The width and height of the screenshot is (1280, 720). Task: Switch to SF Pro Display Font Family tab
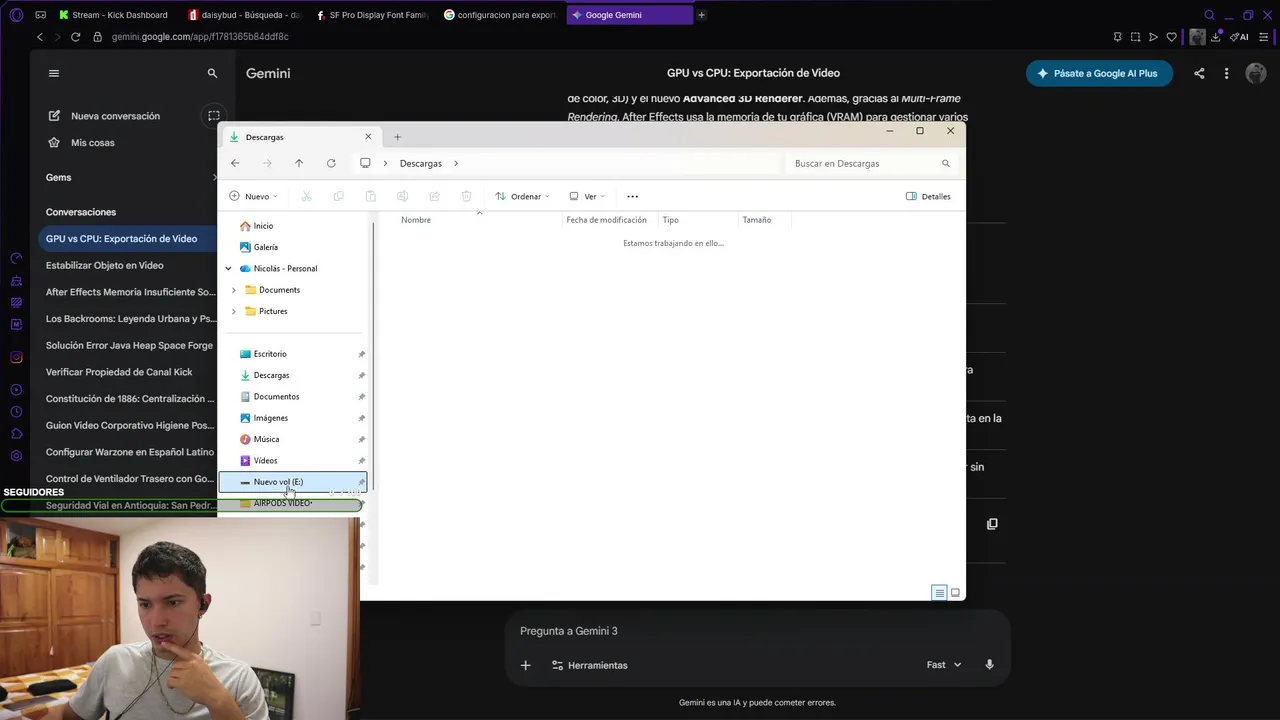(372, 15)
